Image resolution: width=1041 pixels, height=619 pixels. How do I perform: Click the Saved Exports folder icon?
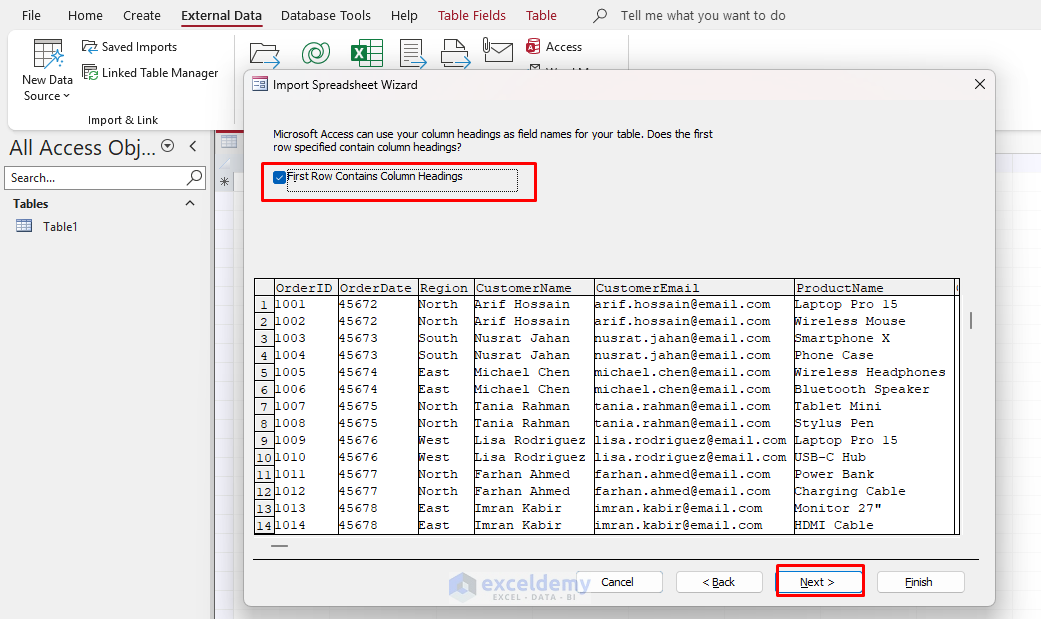265,54
